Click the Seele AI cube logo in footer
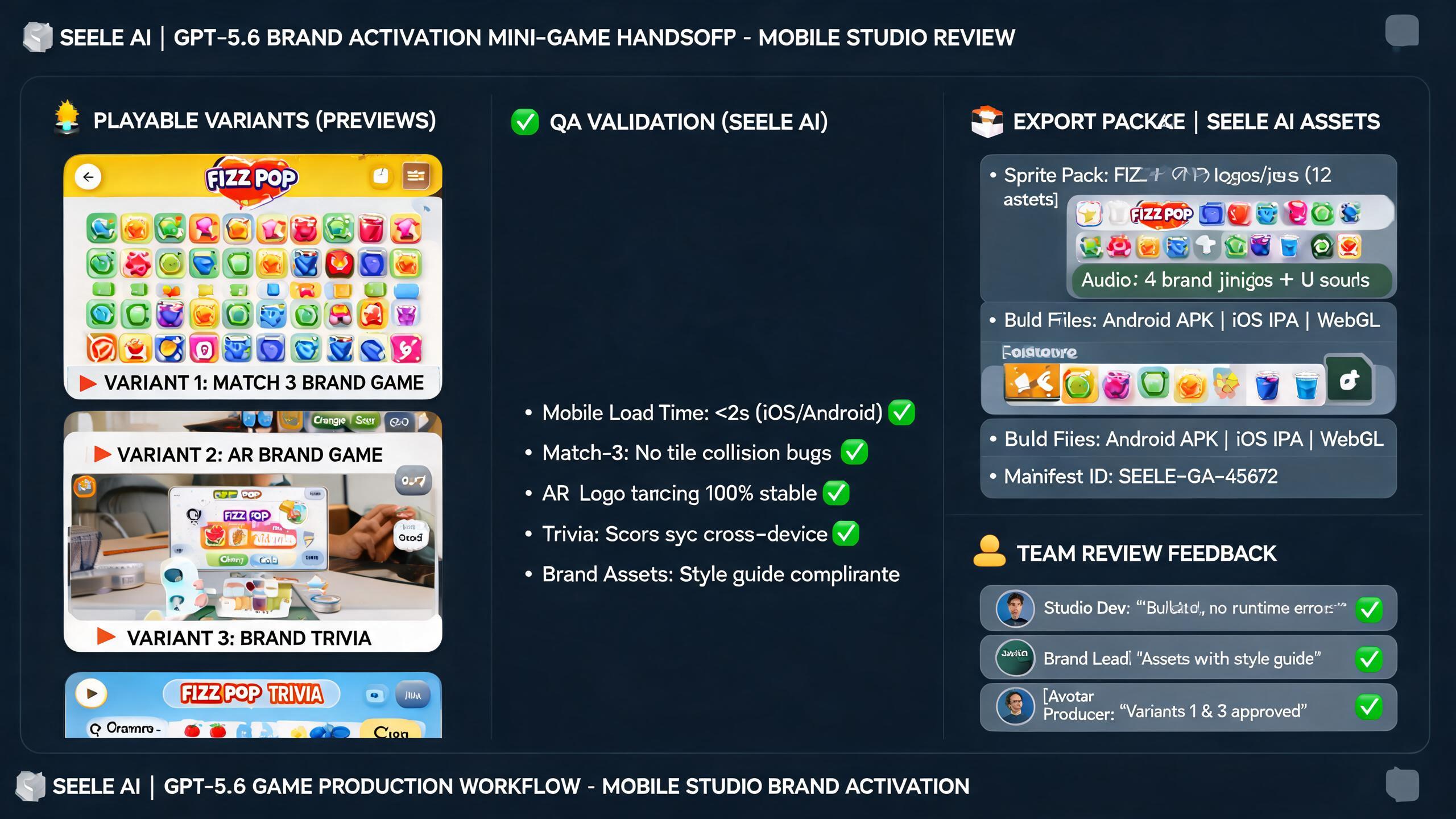Image resolution: width=1456 pixels, height=819 pixels. [31, 786]
